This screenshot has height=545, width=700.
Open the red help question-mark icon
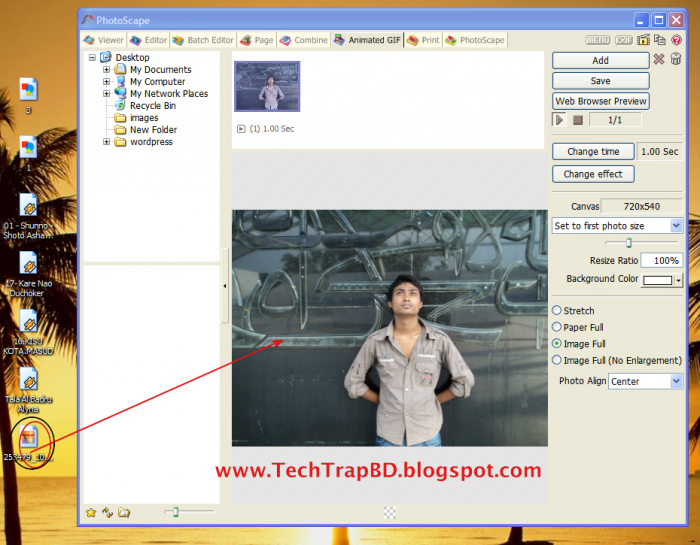(676, 40)
